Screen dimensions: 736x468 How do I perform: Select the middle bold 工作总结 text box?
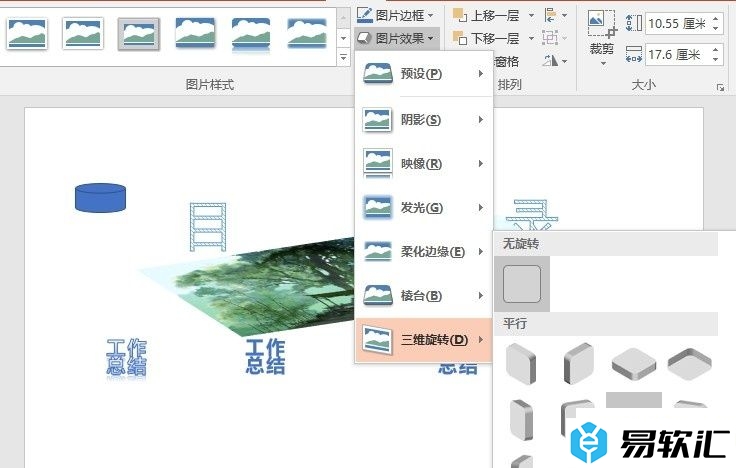point(265,357)
